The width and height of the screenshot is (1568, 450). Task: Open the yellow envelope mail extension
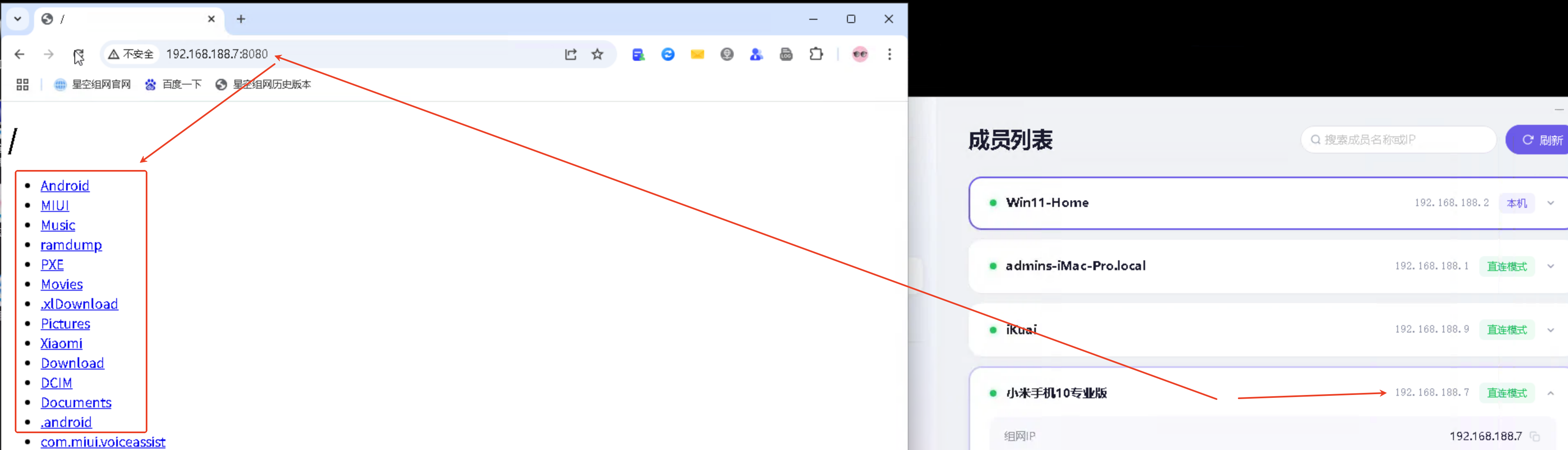click(697, 54)
